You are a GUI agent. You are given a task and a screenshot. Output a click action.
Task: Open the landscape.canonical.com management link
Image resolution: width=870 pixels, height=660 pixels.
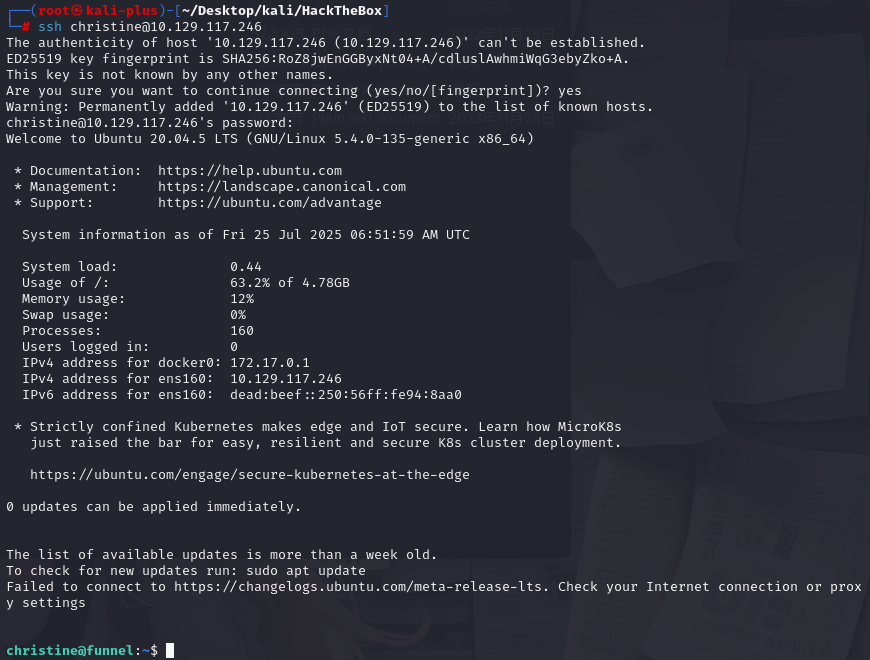pos(281,187)
